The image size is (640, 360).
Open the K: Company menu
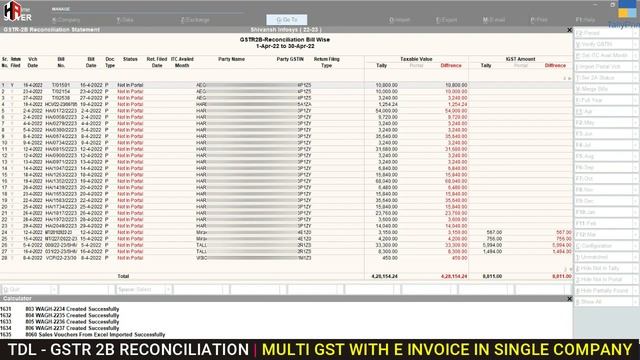tap(66, 20)
